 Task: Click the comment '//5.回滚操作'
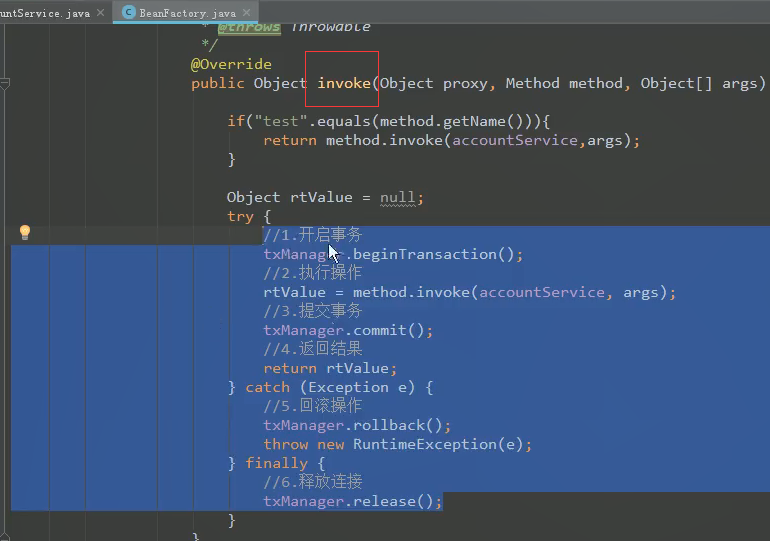pyautogui.click(x=312, y=406)
